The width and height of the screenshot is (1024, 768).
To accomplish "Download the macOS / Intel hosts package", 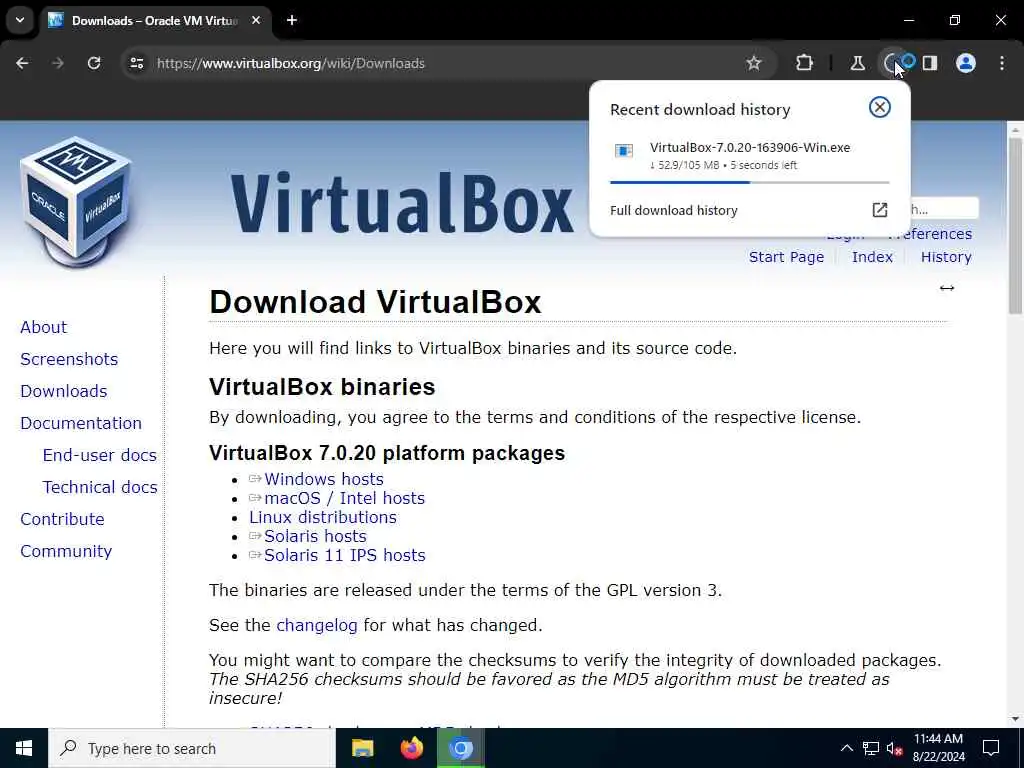I will (x=344, y=498).
